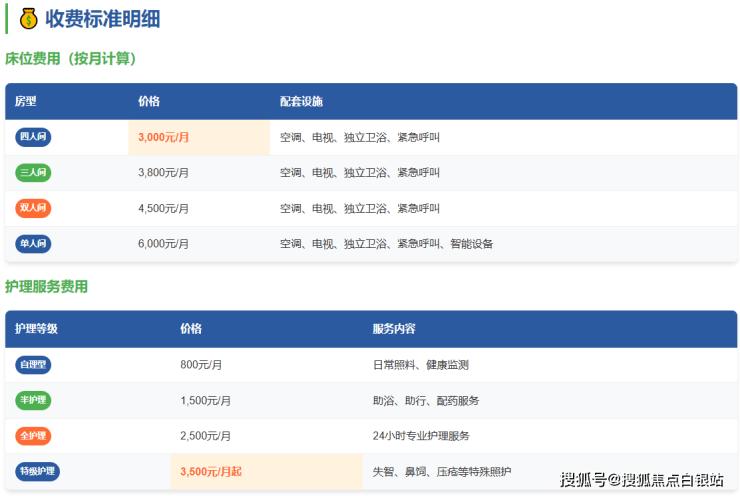Screen dimensions: 740x496
Task: Click the 自理型 nursing level badge
Action: (33, 365)
